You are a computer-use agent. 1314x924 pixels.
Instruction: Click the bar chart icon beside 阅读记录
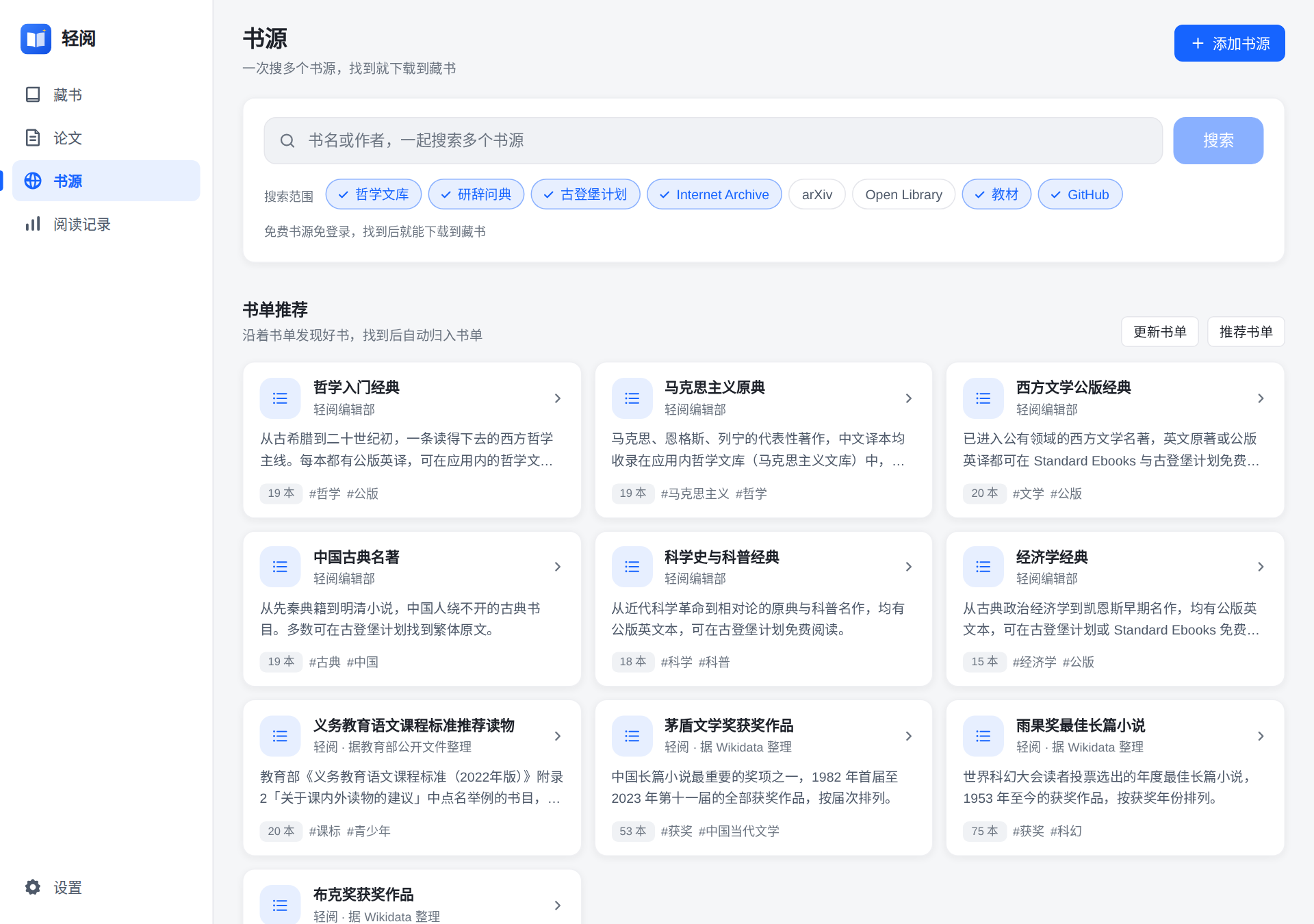click(33, 224)
